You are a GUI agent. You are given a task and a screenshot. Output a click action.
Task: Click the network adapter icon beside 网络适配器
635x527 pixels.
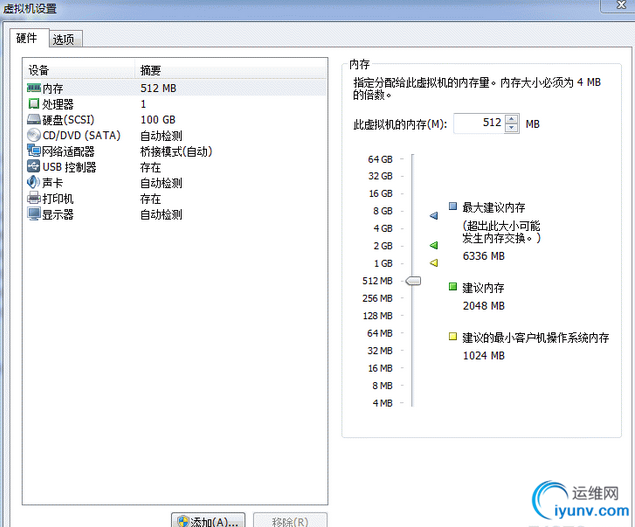(34, 151)
